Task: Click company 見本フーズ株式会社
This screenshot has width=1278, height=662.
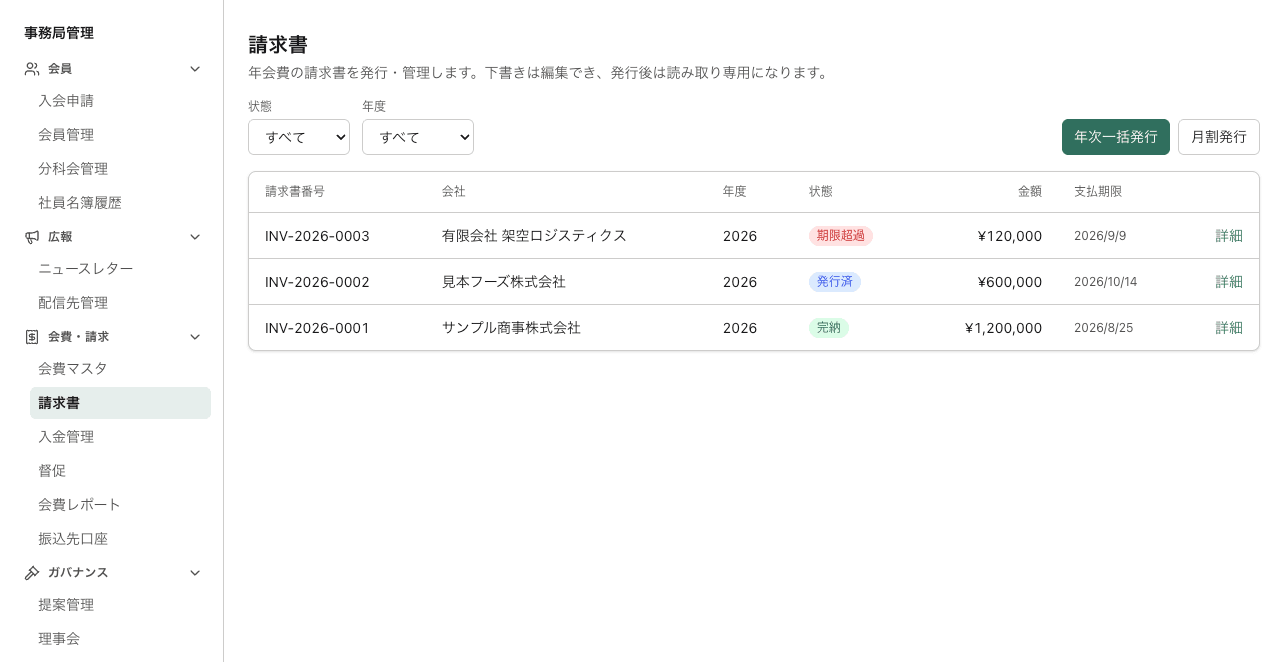Action: coord(504,282)
